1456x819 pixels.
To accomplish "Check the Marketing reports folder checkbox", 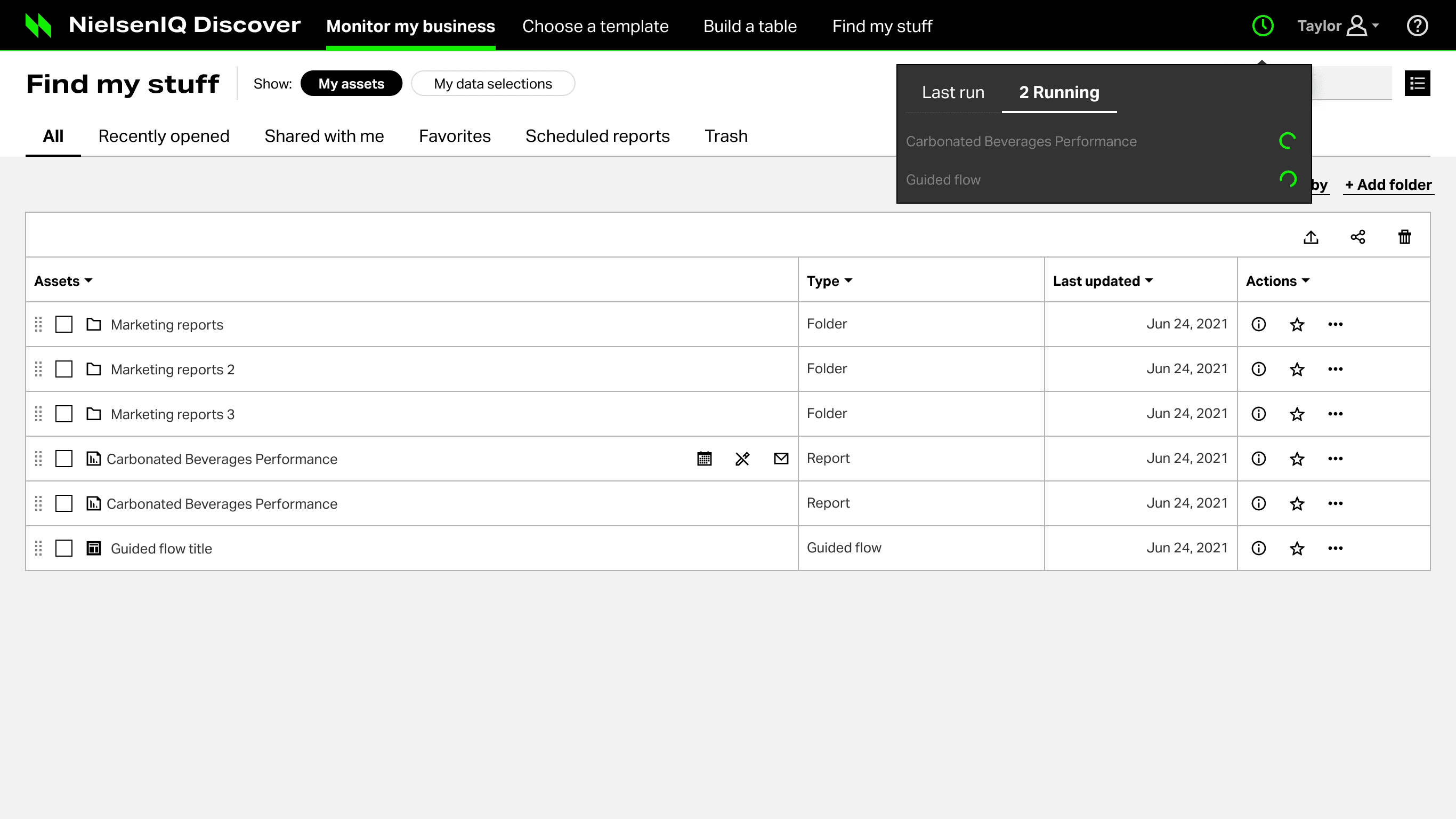I will (64, 325).
